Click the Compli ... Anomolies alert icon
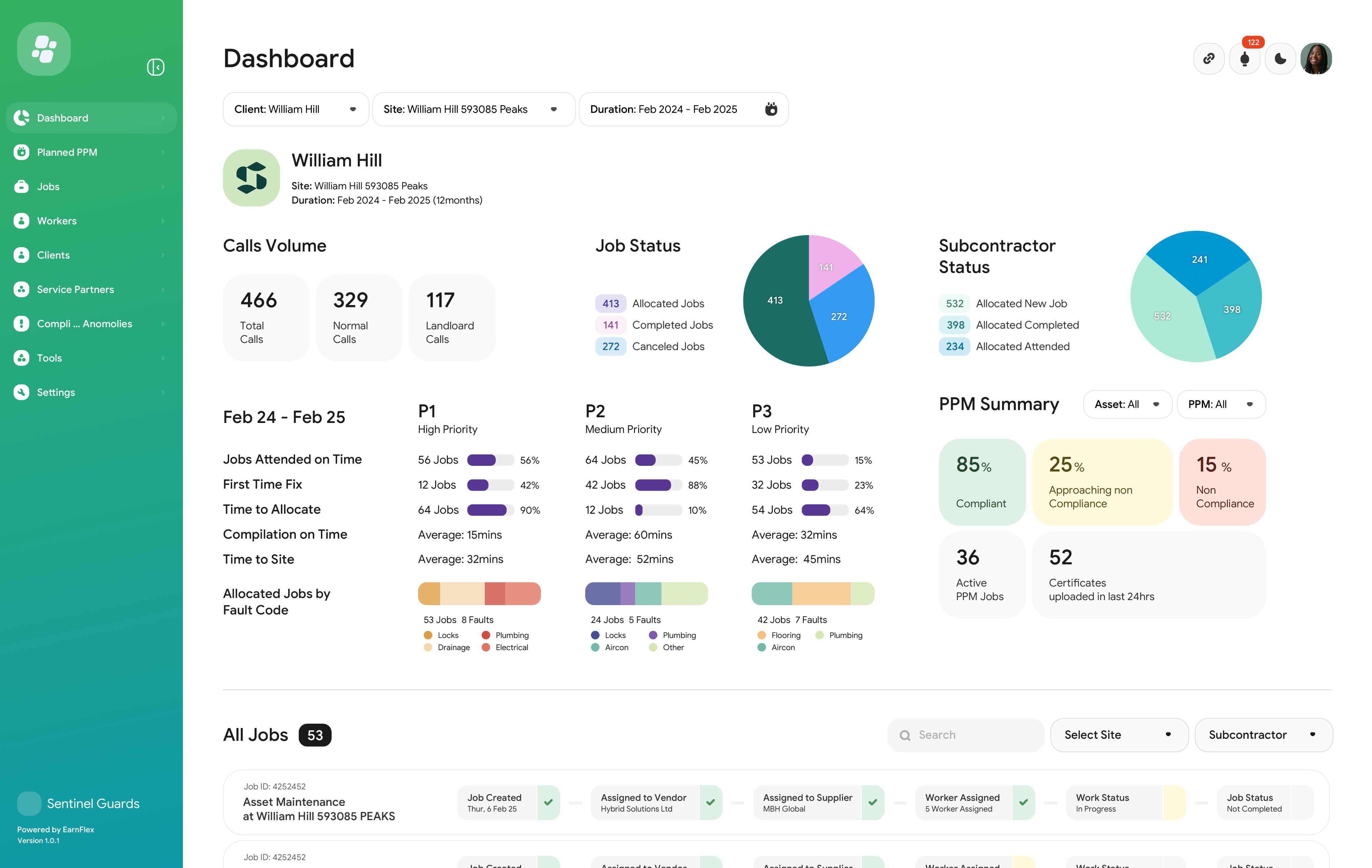This screenshot has height=868, width=1372. point(22,323)
